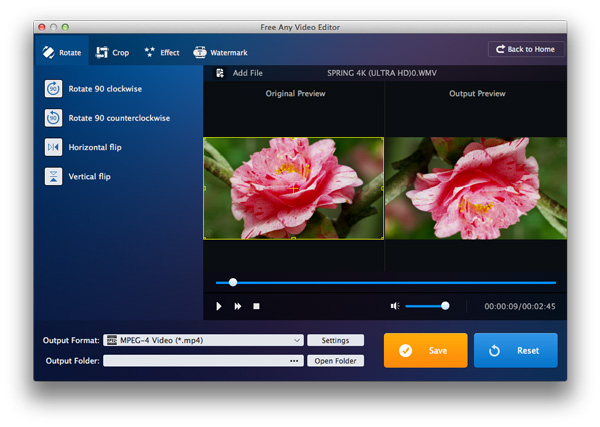
Task: Click the file name SPRING 4K (ULTRA HD)0.WMV
Action: coord(382,73)
